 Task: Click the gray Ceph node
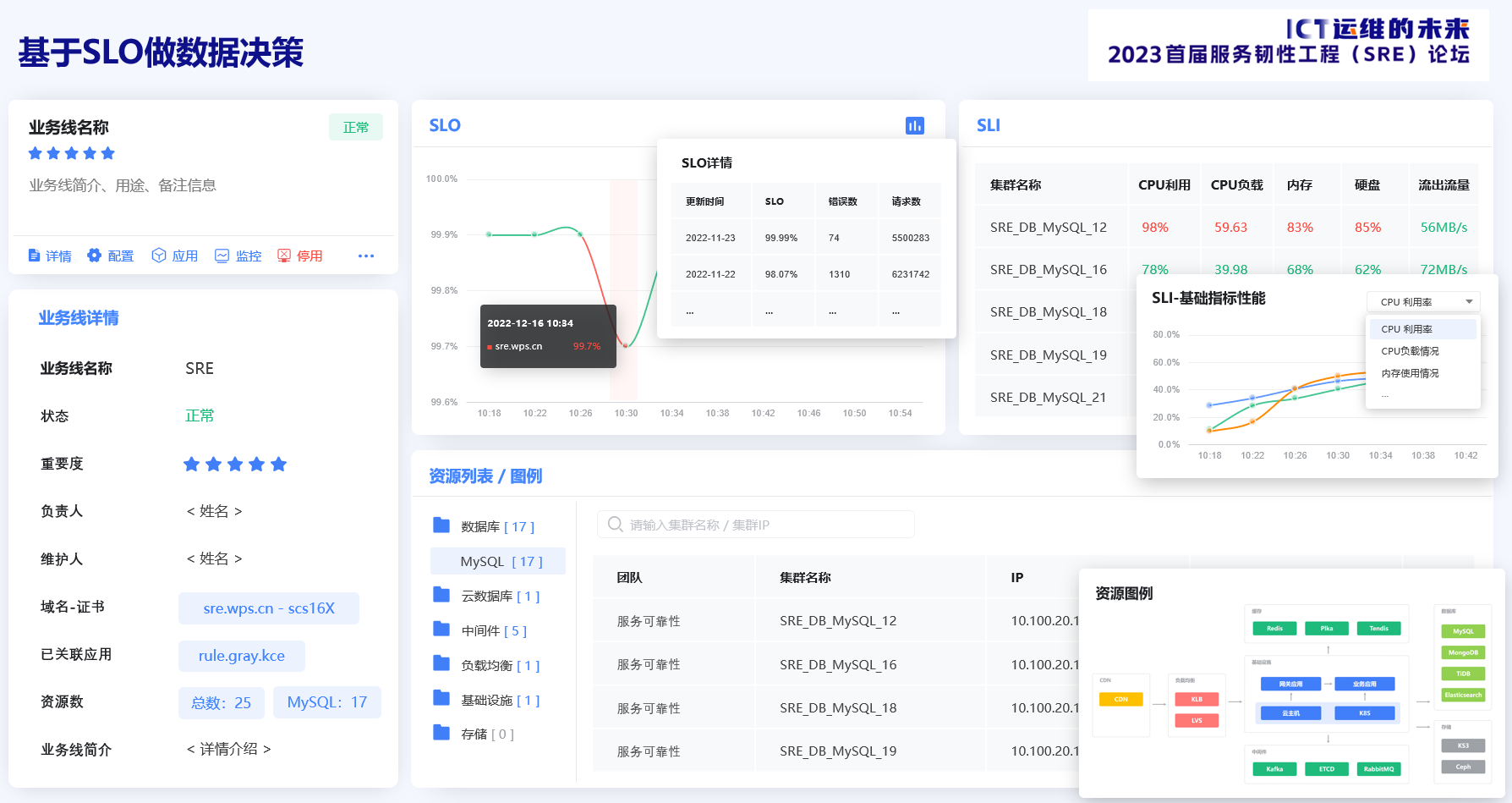point(1463,767)
